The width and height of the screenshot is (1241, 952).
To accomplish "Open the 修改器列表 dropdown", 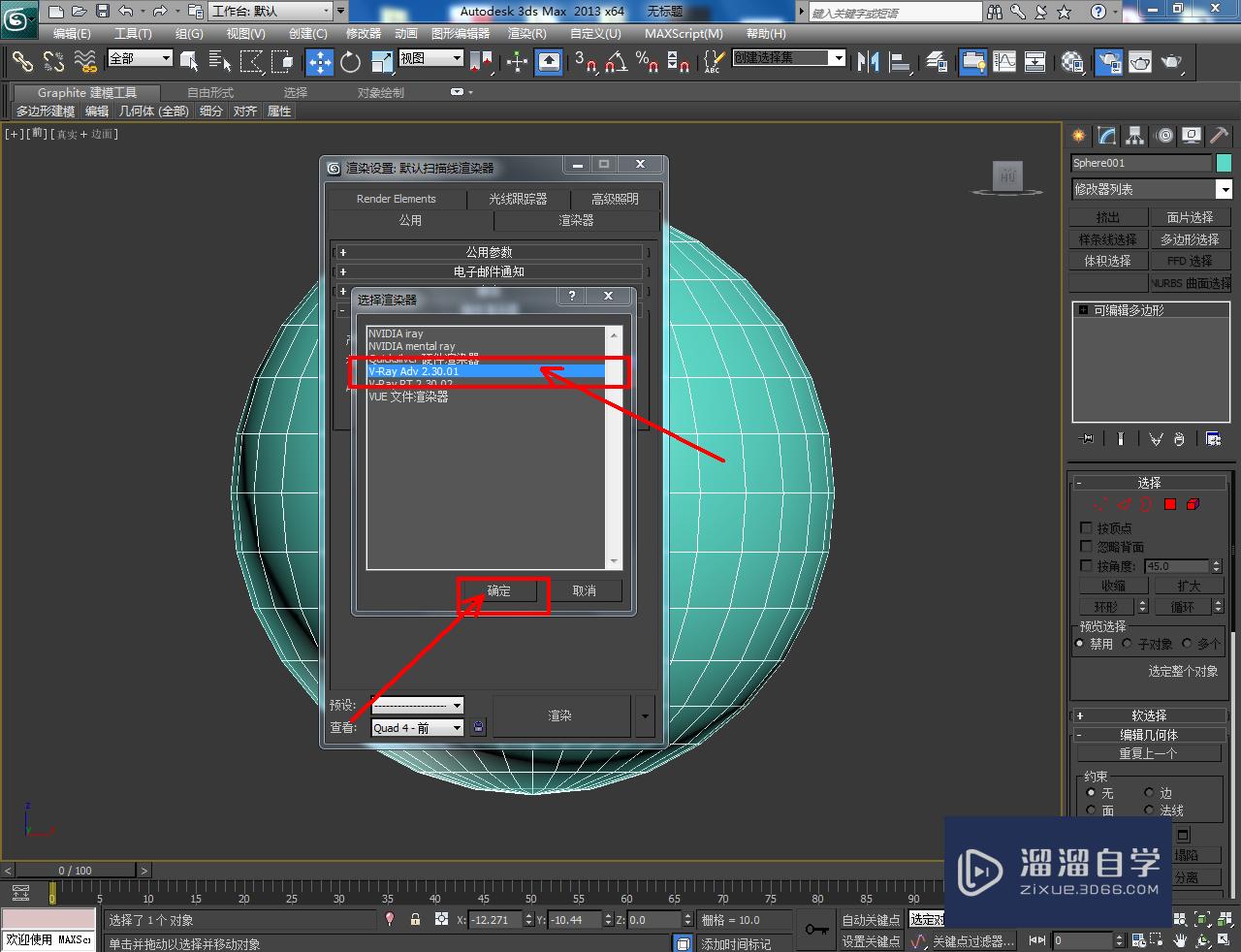I will 1151,189.
